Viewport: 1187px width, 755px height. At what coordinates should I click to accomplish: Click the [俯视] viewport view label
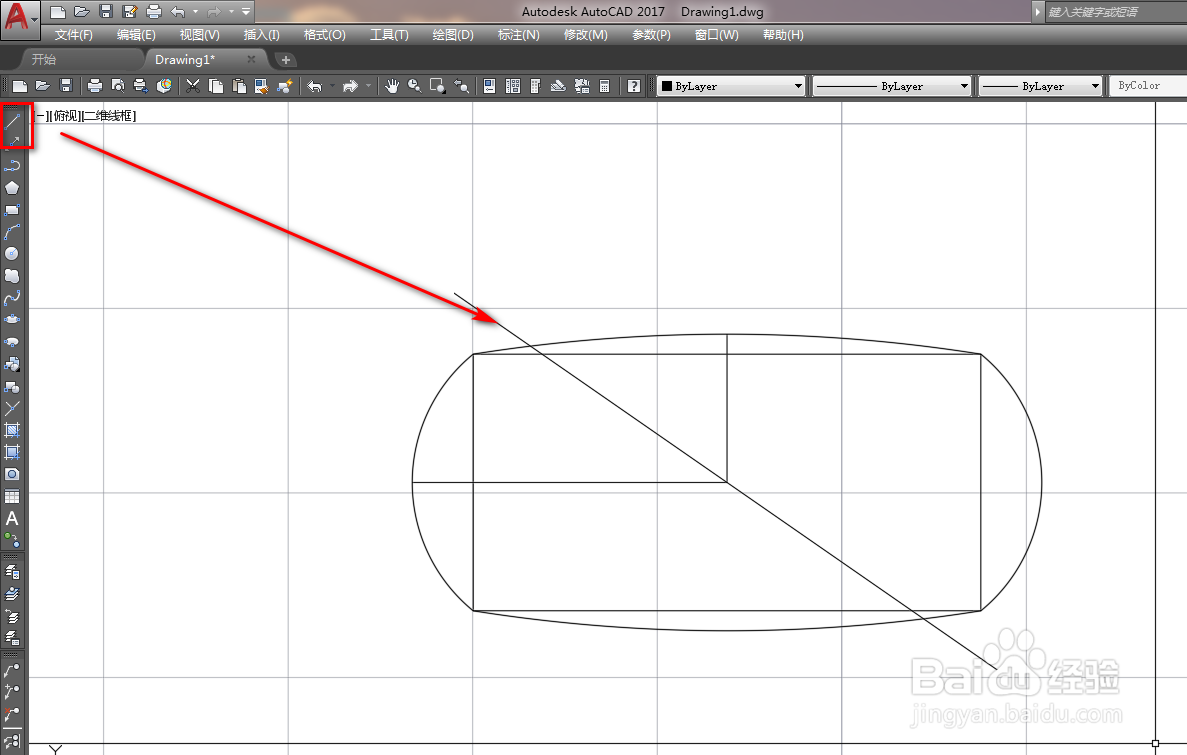[64, 116]
